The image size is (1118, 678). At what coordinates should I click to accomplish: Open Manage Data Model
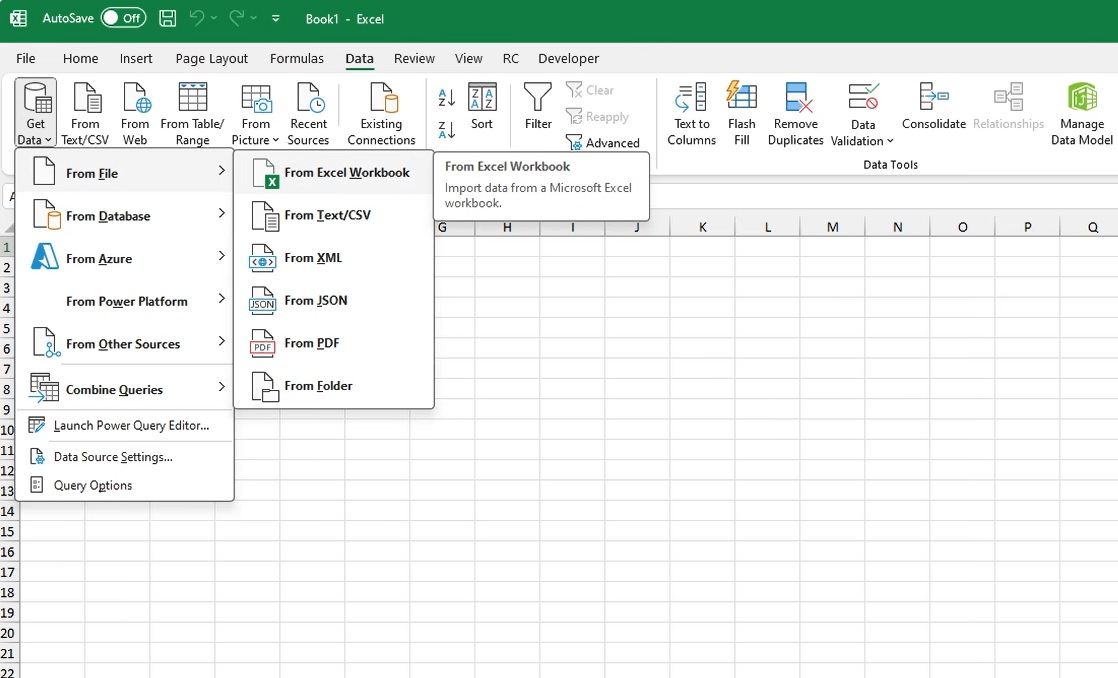pos(1082,113)
